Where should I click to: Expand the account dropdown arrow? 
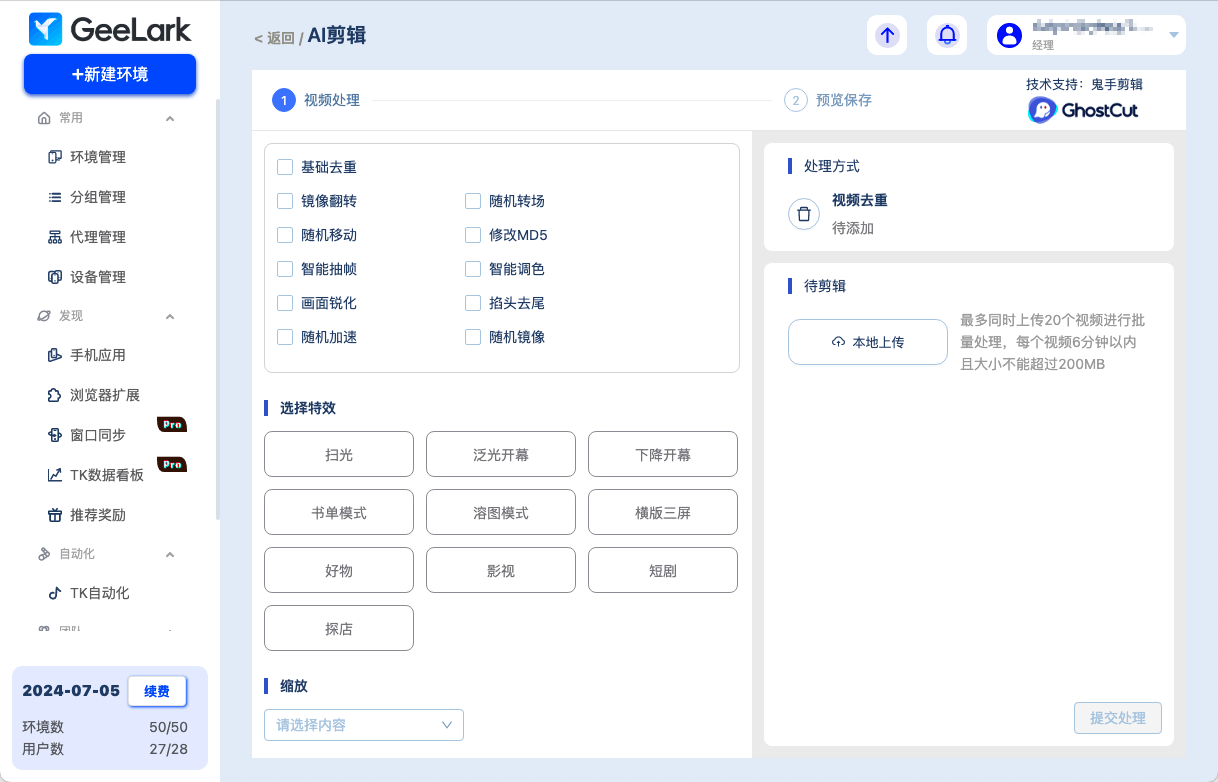coord(1174,35)
